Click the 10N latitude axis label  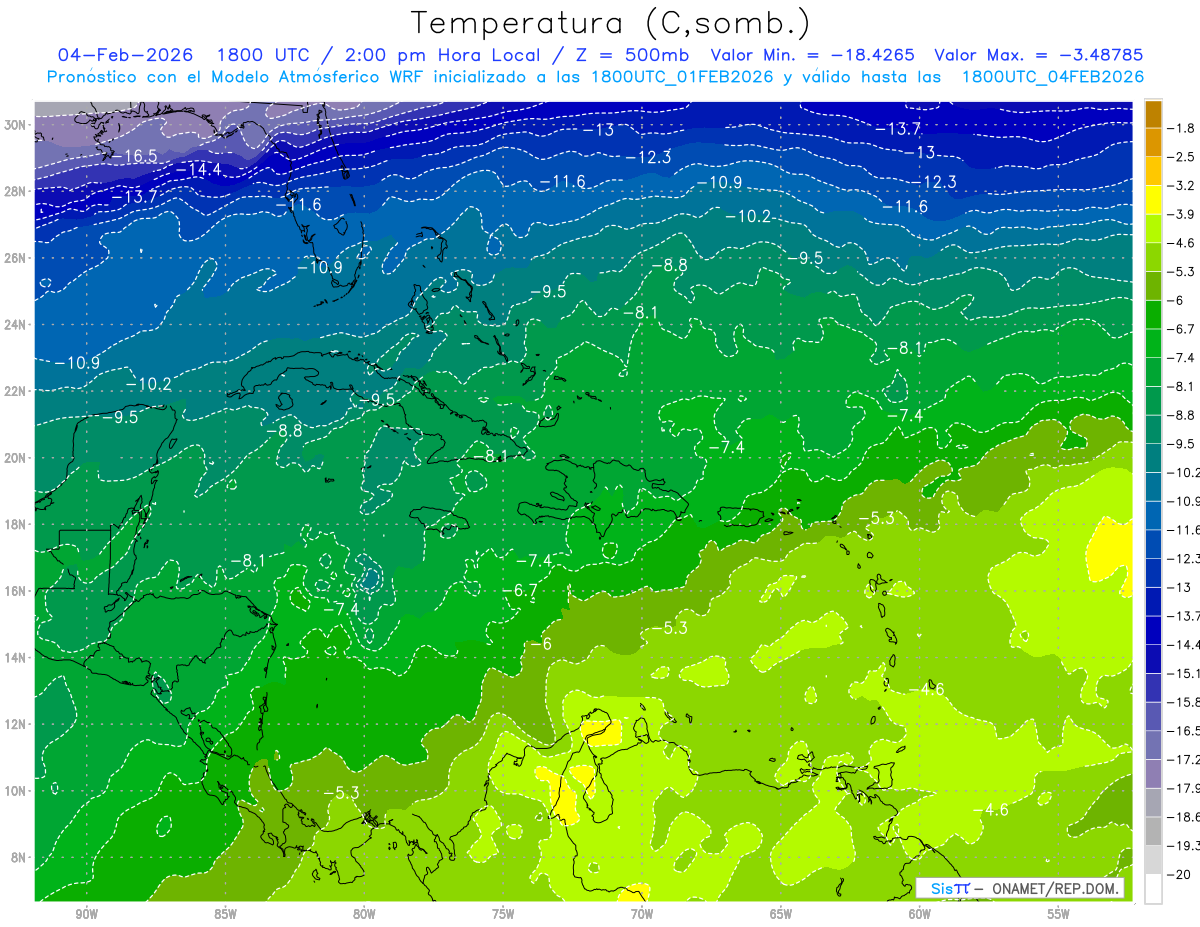pyautogui.click(x=17, y=790)
